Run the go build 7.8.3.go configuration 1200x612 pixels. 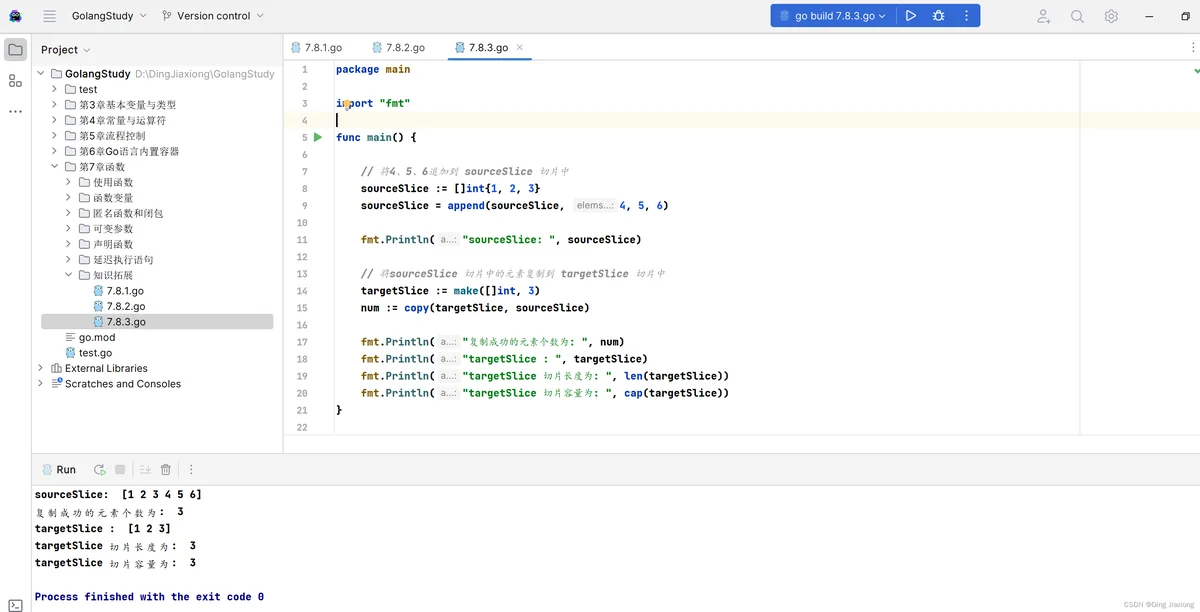pos(910,16)
